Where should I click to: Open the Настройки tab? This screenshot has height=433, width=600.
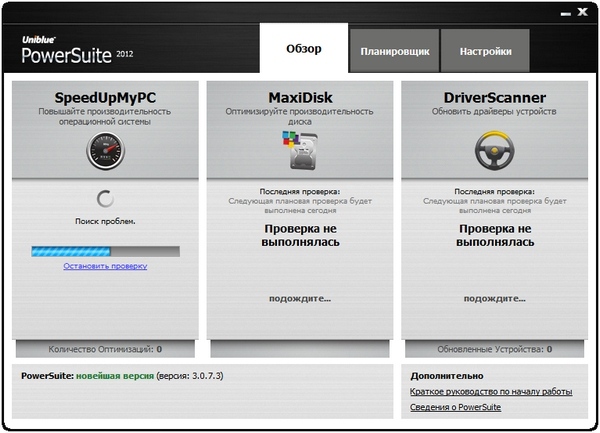point(486,51)
